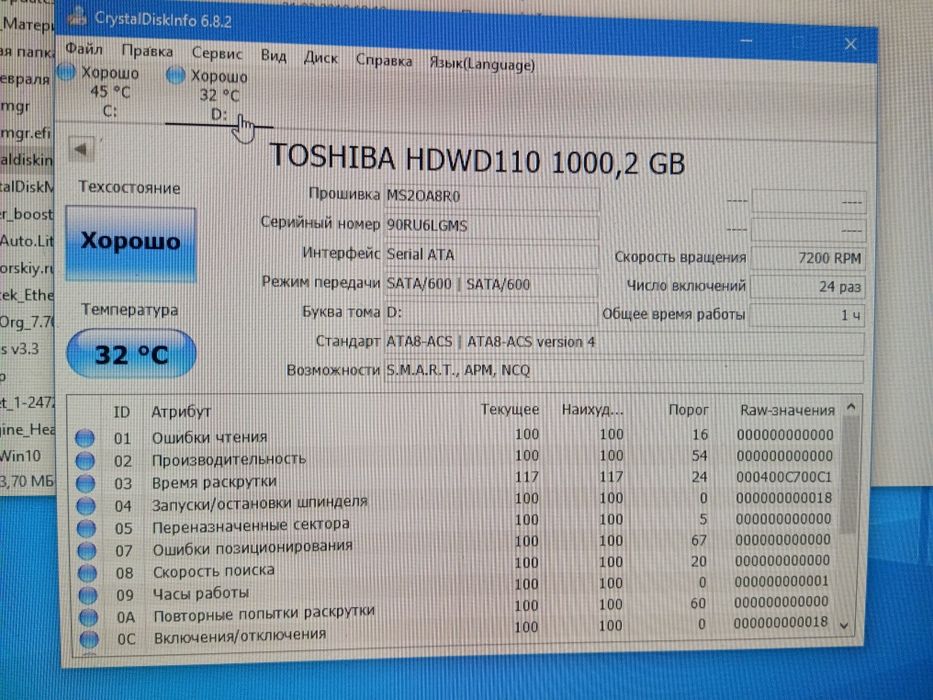Image resolution: width=933 pixels, height=700 pixels.
Task: Click the Порог column header
Action: point(688,410)
